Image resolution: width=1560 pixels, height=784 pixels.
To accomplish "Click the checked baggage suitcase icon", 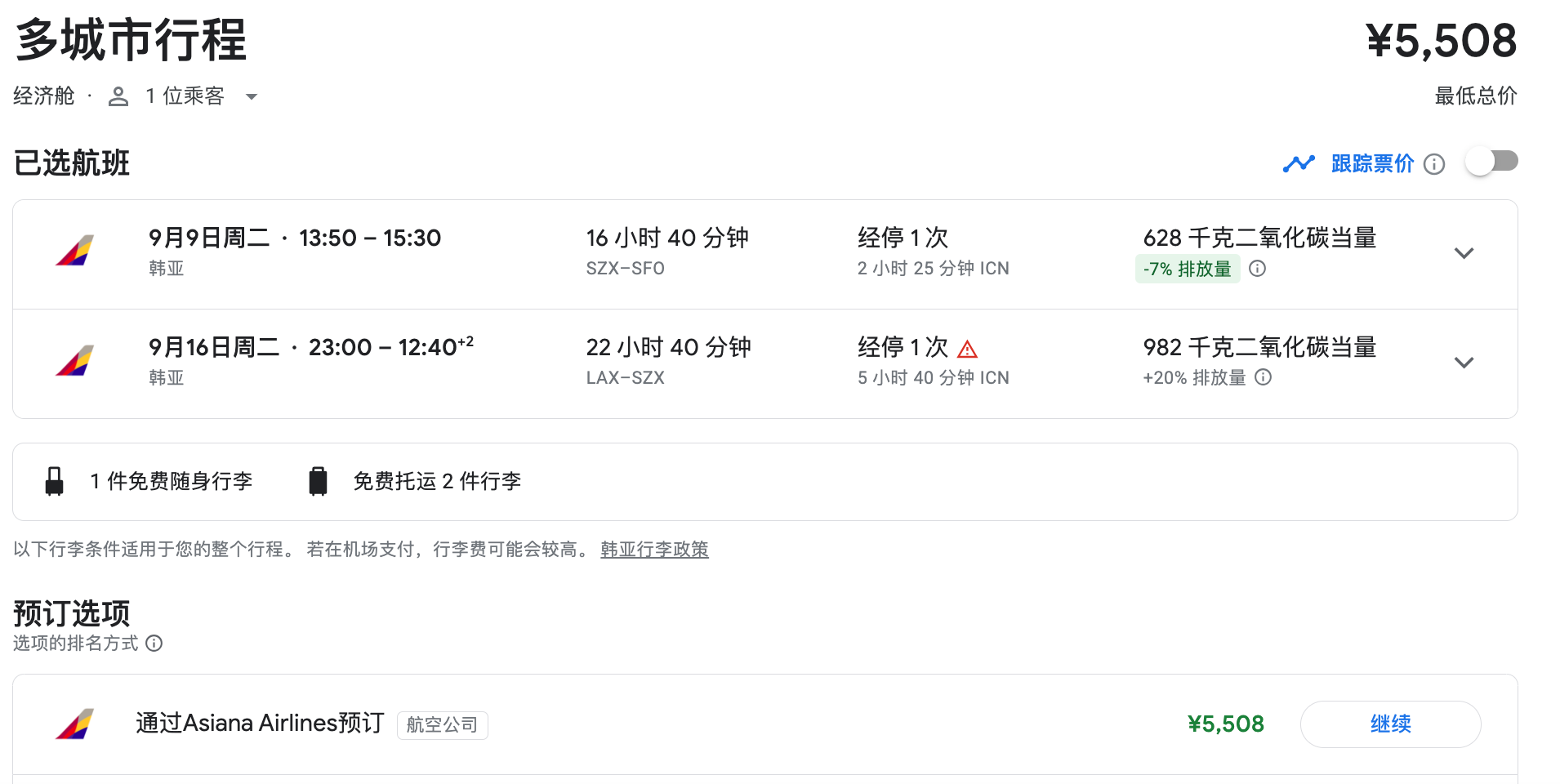I will tap(318, 482).
